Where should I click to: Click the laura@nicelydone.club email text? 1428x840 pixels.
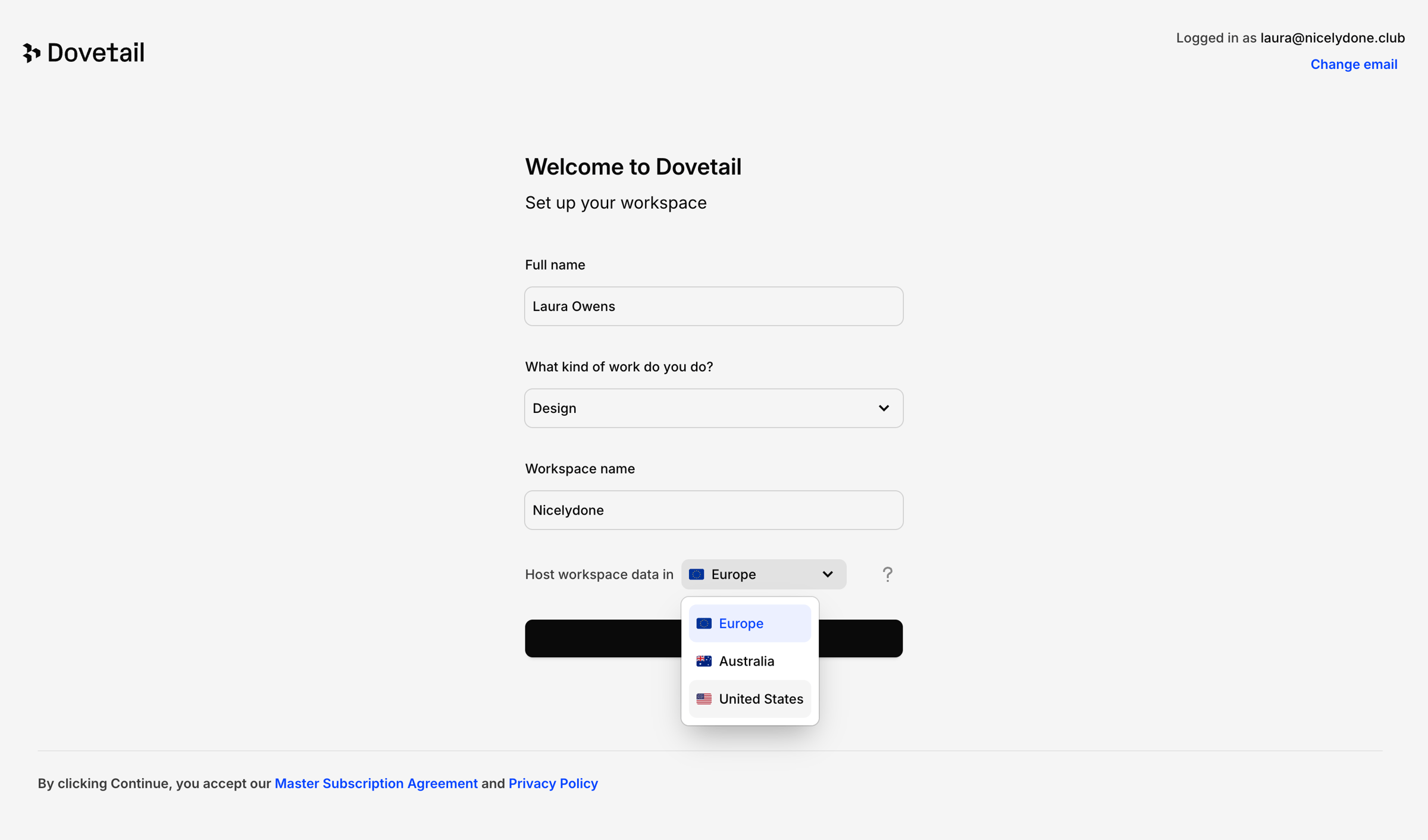(x=1332, y=38)
